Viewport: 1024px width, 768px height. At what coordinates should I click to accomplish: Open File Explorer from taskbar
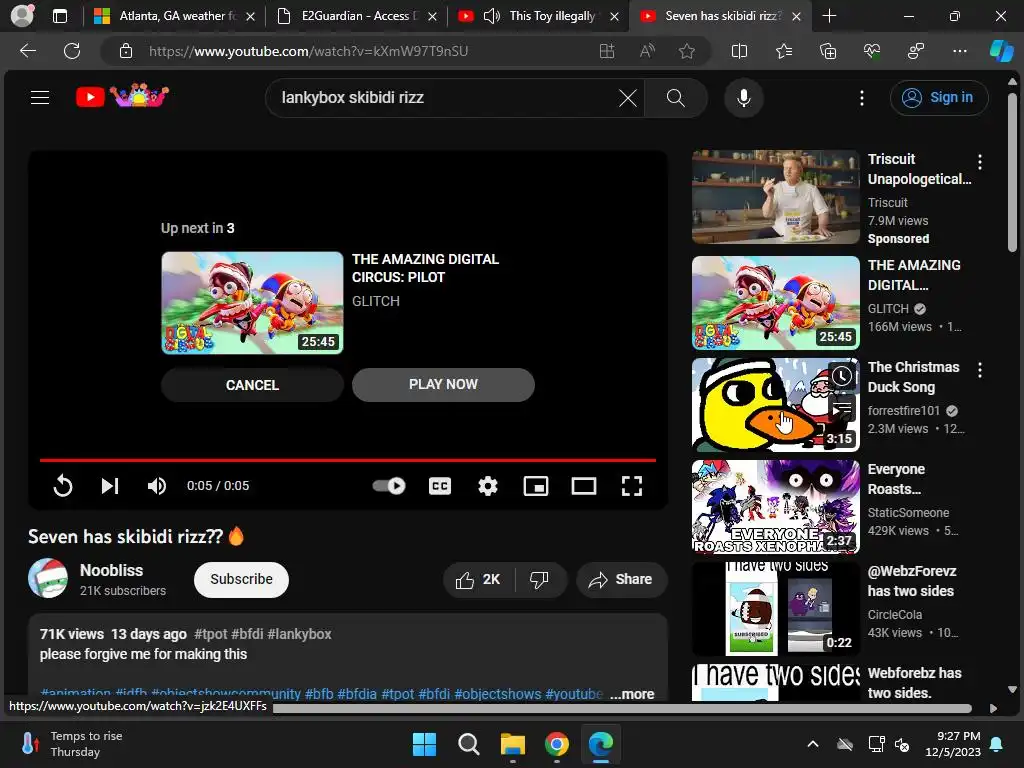513,744
